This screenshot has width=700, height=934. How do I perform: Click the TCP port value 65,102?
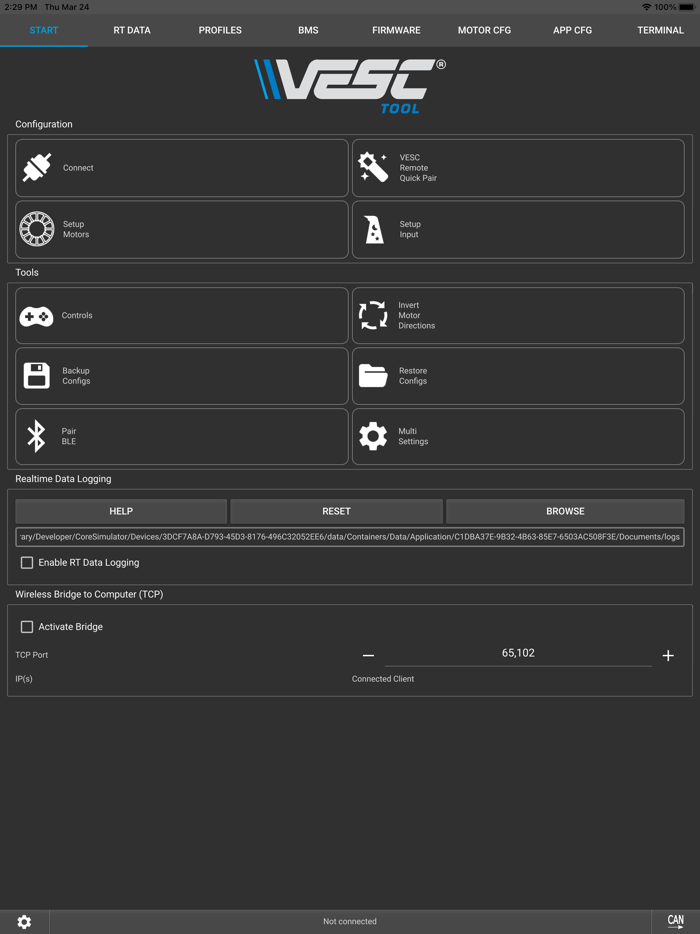point(518,653)
